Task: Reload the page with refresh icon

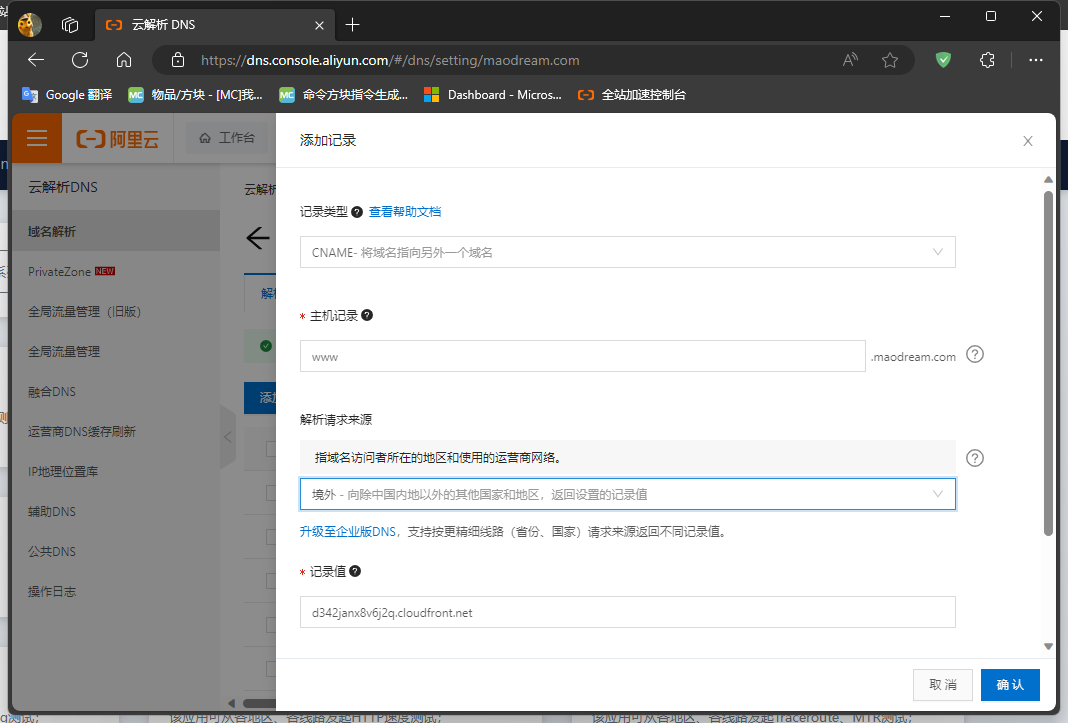Action: coord(80,60)
